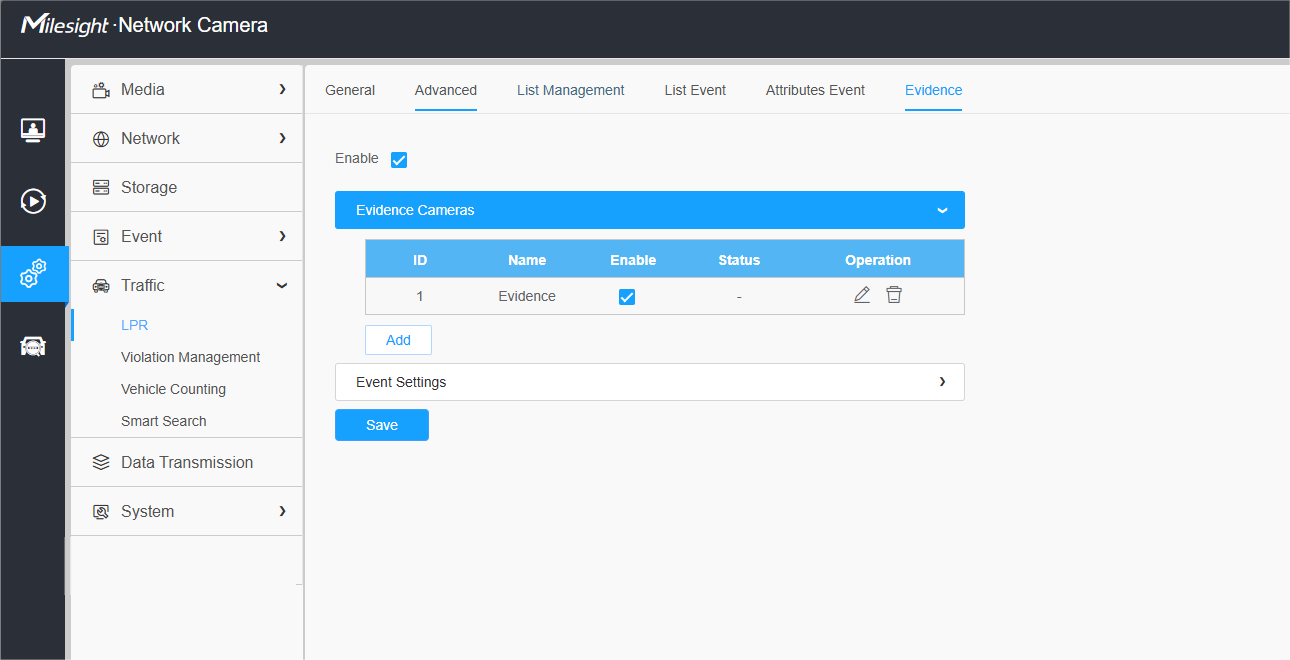Viewport: 1290px width, 660px height.
Task: Uncheck Enable box in Evidence row
Action: (x=627, y=297)
